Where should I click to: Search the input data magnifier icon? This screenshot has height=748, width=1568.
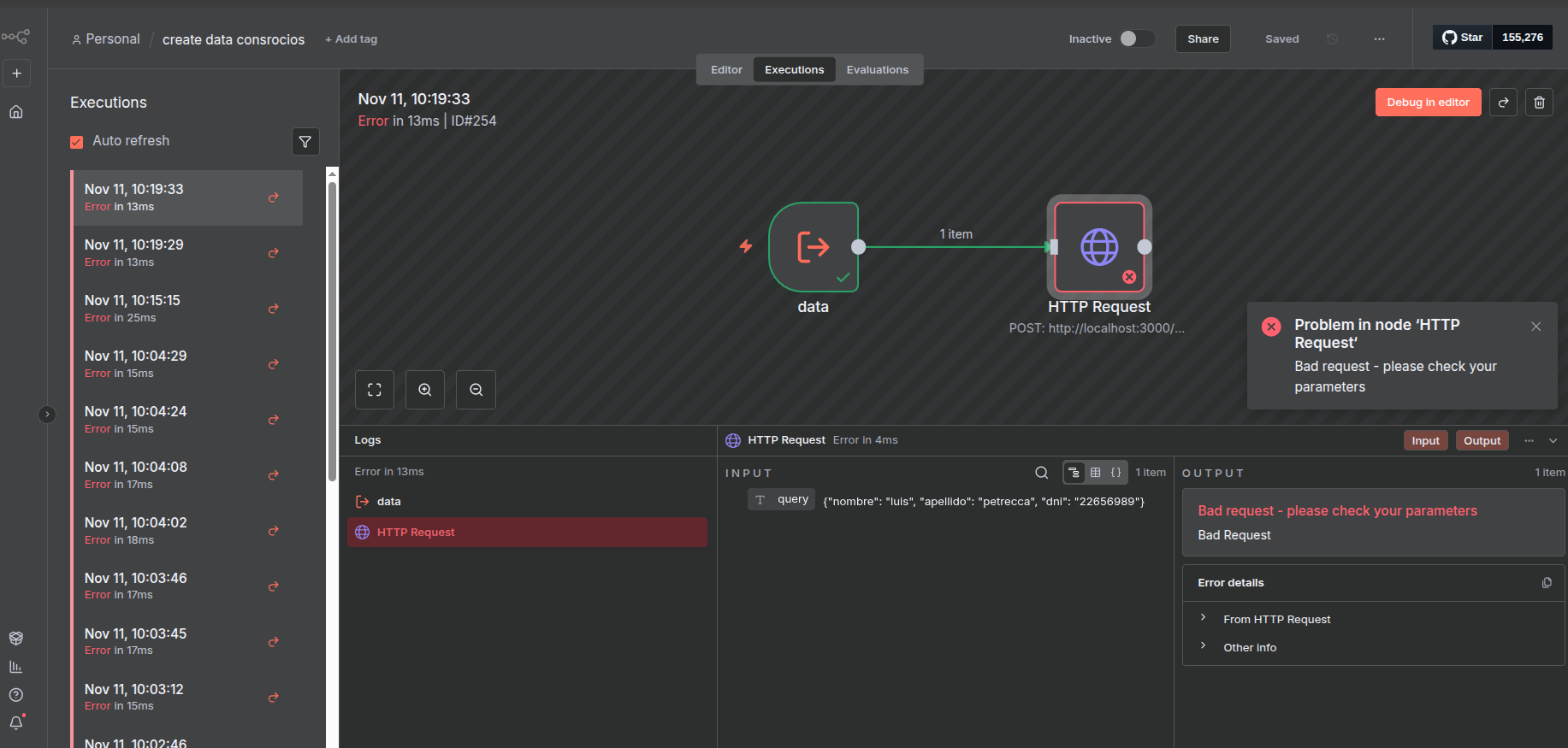(x=1041, y=473)
